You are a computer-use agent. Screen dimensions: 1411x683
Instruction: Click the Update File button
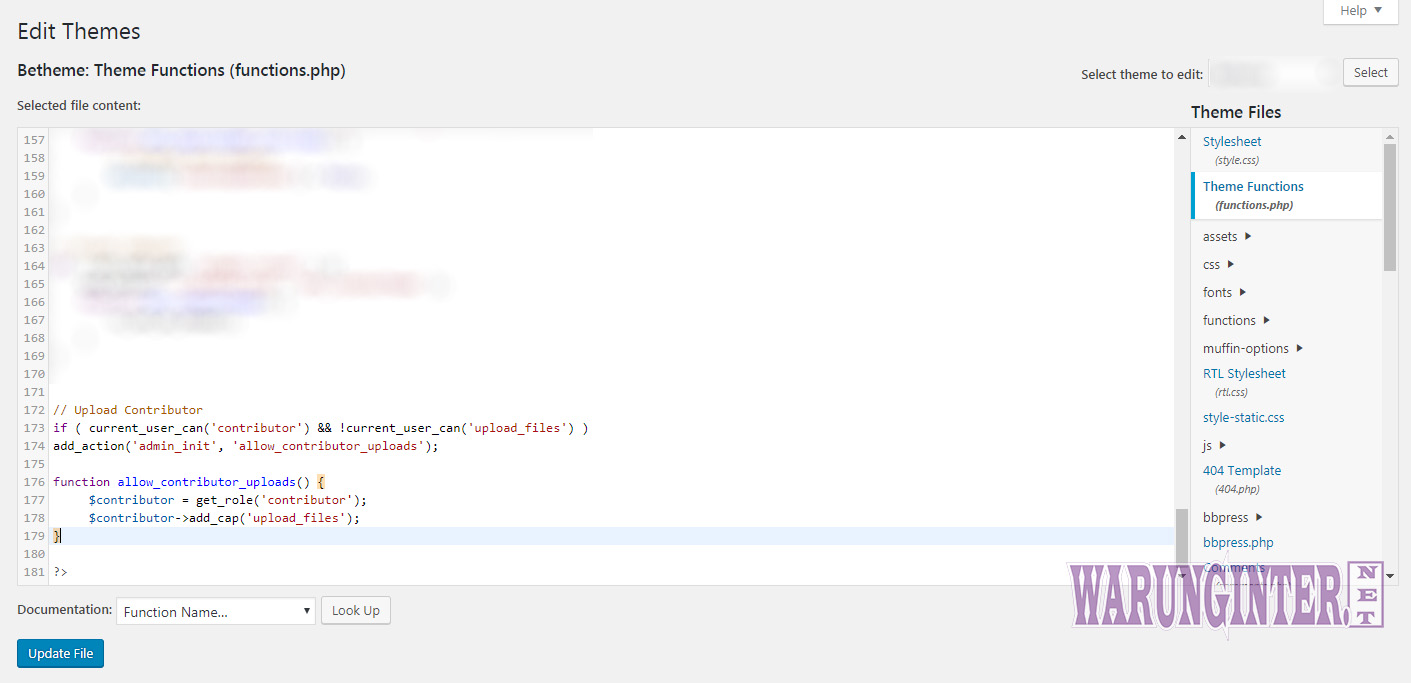pos(61,654)
